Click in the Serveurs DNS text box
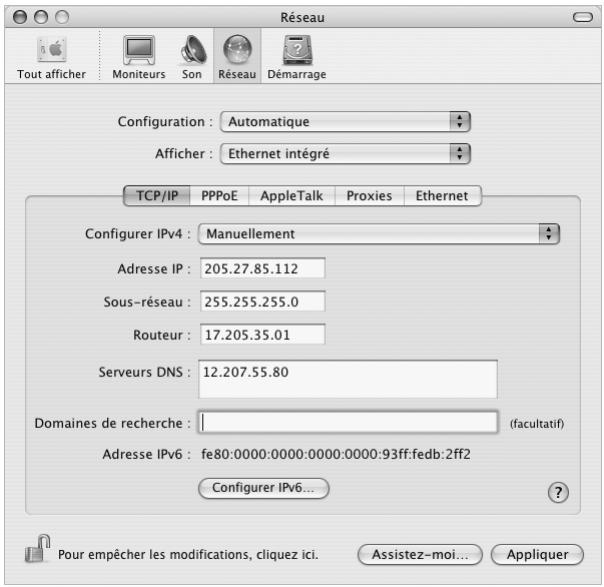The height and width of the screenshot is (587, 604). [348, 379]
